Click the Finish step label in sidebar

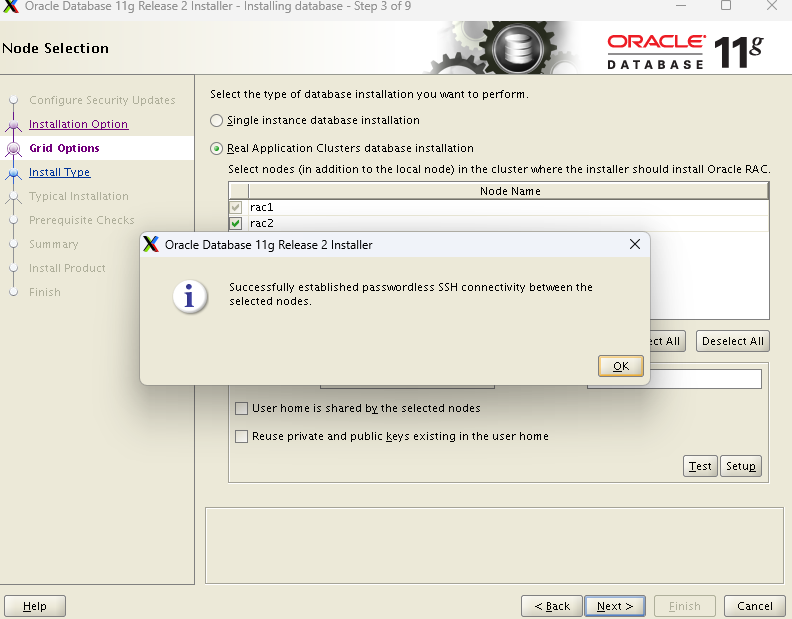coord(44,292)
